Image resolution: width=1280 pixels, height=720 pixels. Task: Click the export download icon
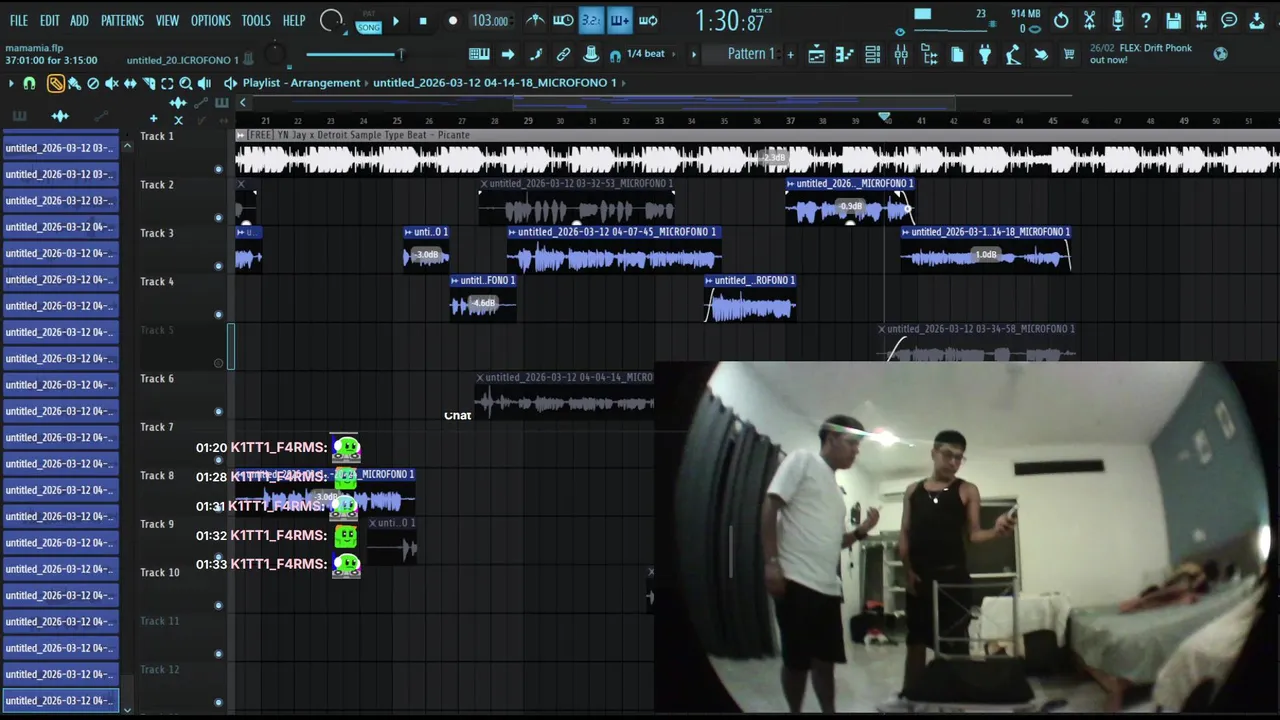1258,21
